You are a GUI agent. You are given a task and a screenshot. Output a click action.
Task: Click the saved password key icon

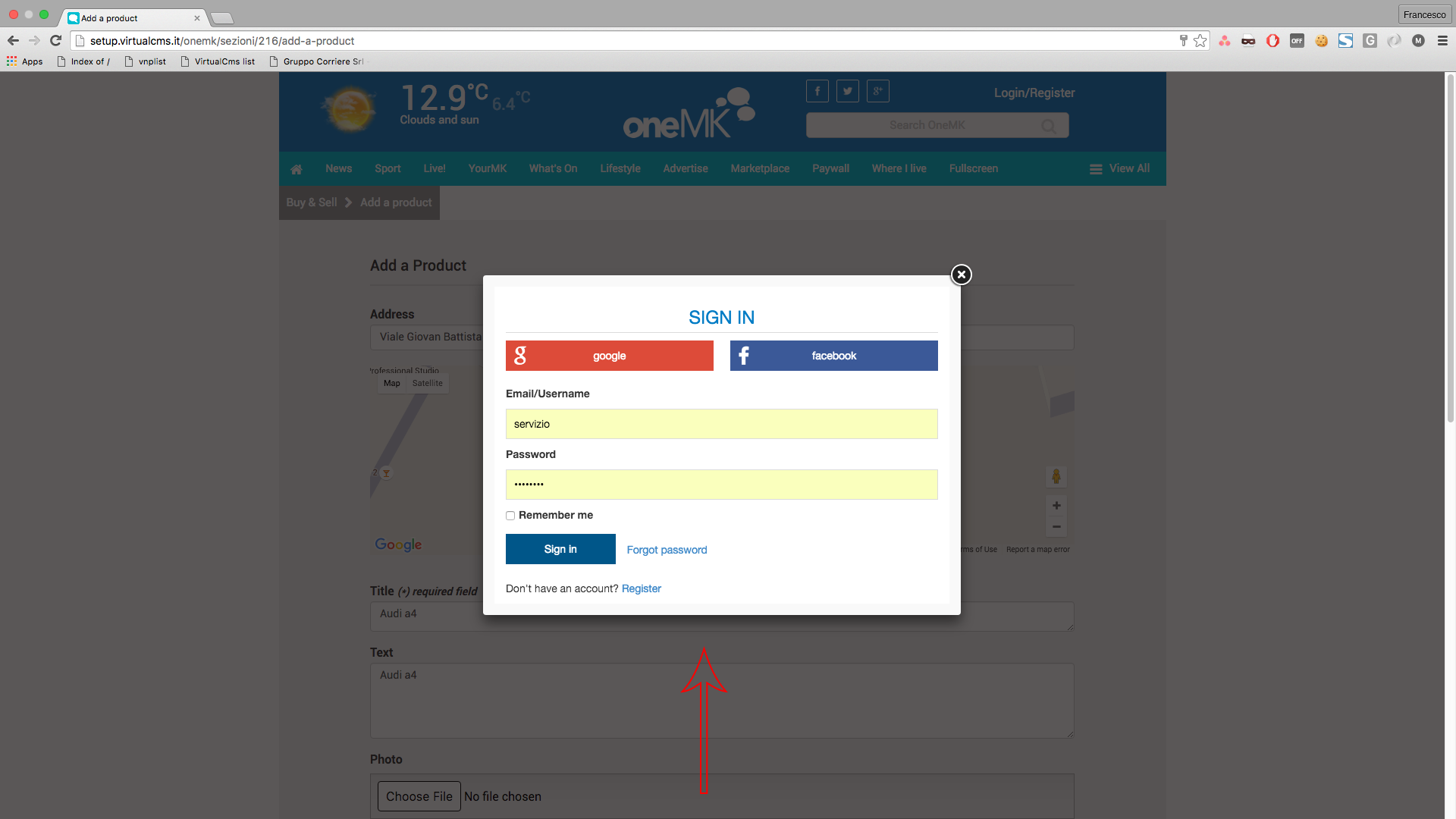click(x=1183, y=41)
